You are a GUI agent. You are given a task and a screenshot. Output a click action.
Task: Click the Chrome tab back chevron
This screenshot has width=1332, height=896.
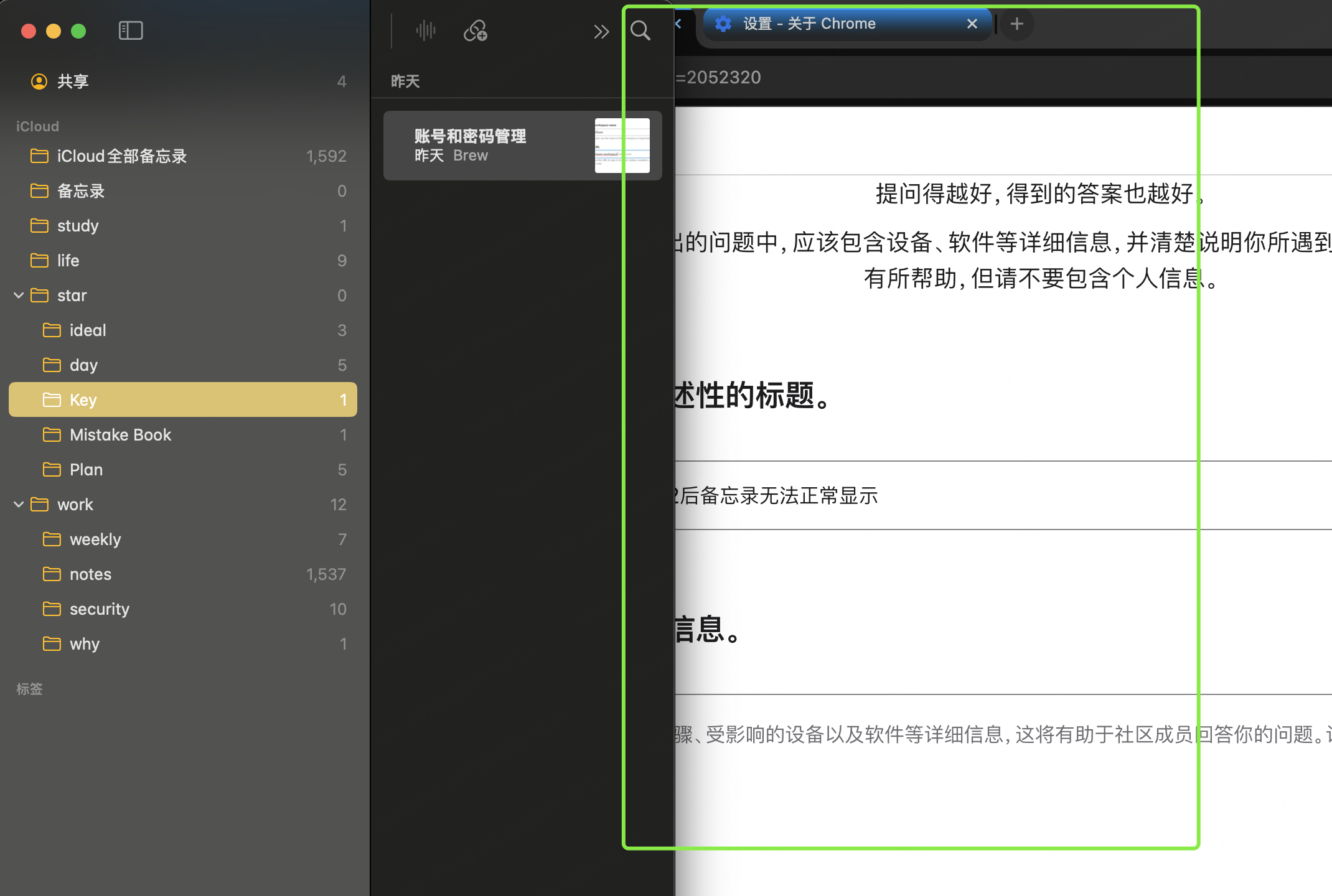679,24
